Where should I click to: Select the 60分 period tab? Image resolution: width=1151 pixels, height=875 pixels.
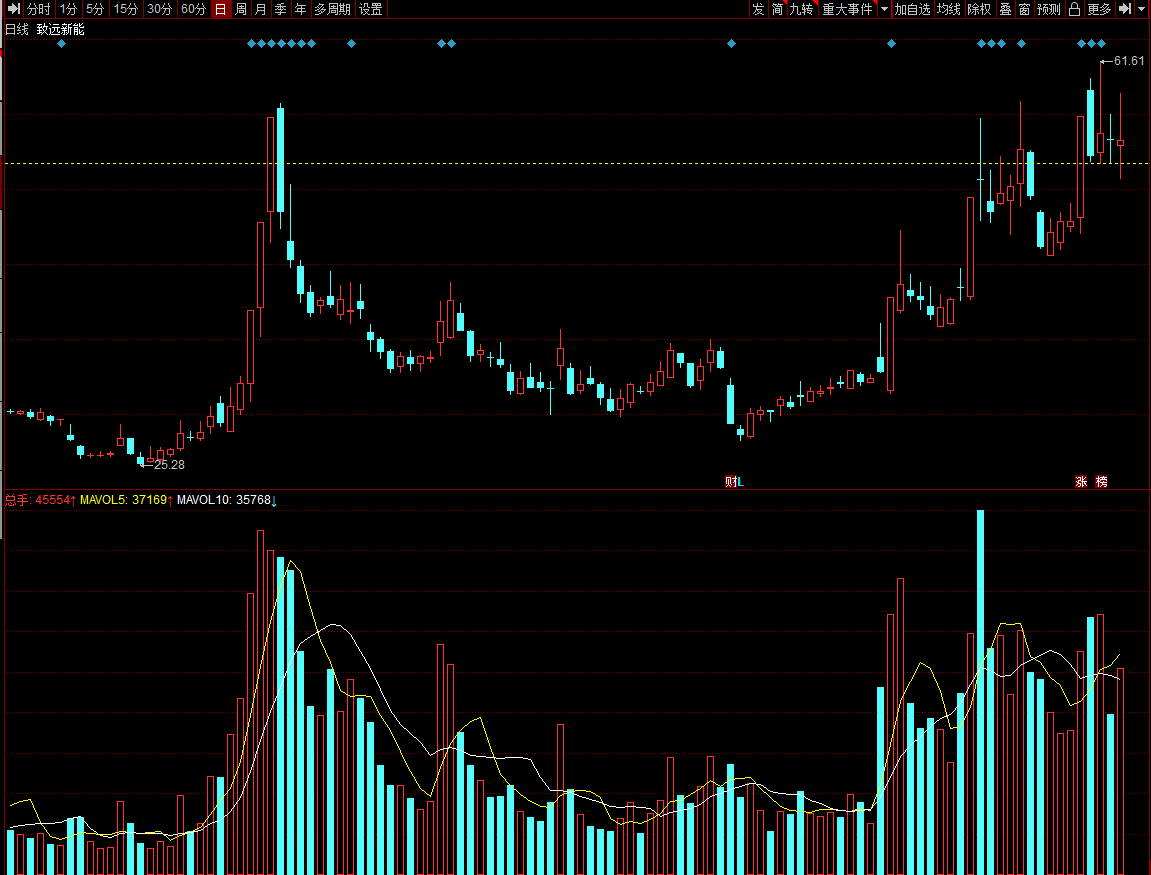[x=193, y=9]
